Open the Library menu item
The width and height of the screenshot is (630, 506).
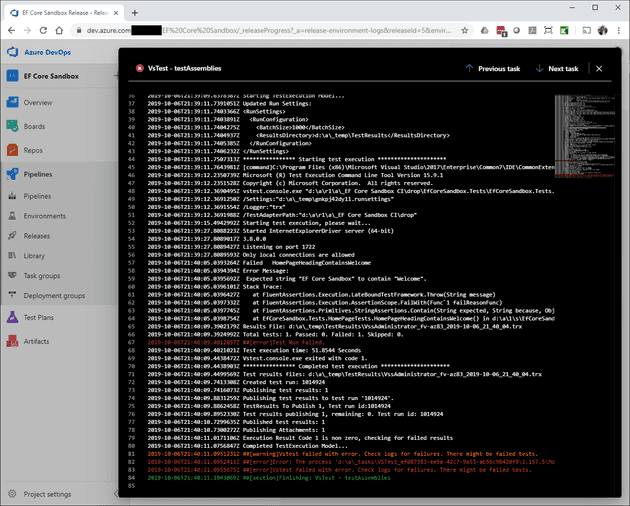[x=34, y=256]
